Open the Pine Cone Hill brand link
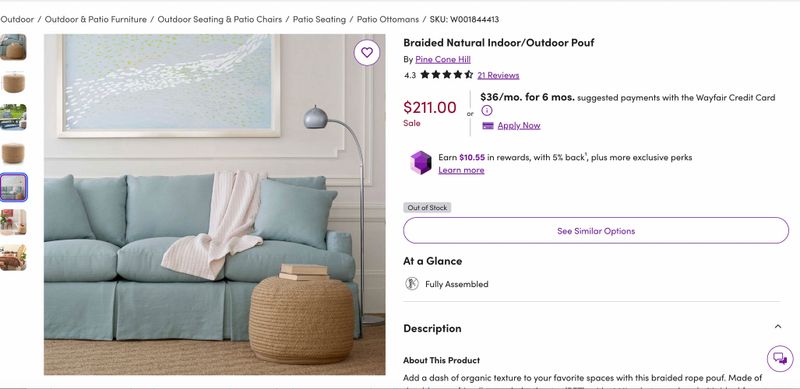Image resolution: width=800 pixels, height=389 pixels. [x=443, y=59]
